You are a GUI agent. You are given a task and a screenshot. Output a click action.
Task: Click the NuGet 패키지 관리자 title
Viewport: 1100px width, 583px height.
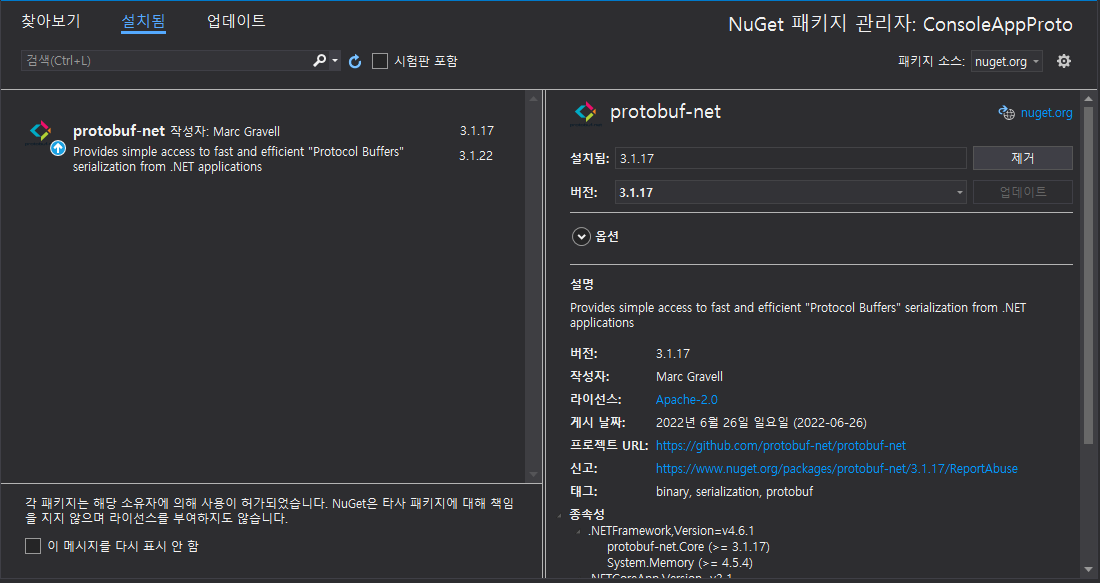[900, 25]
